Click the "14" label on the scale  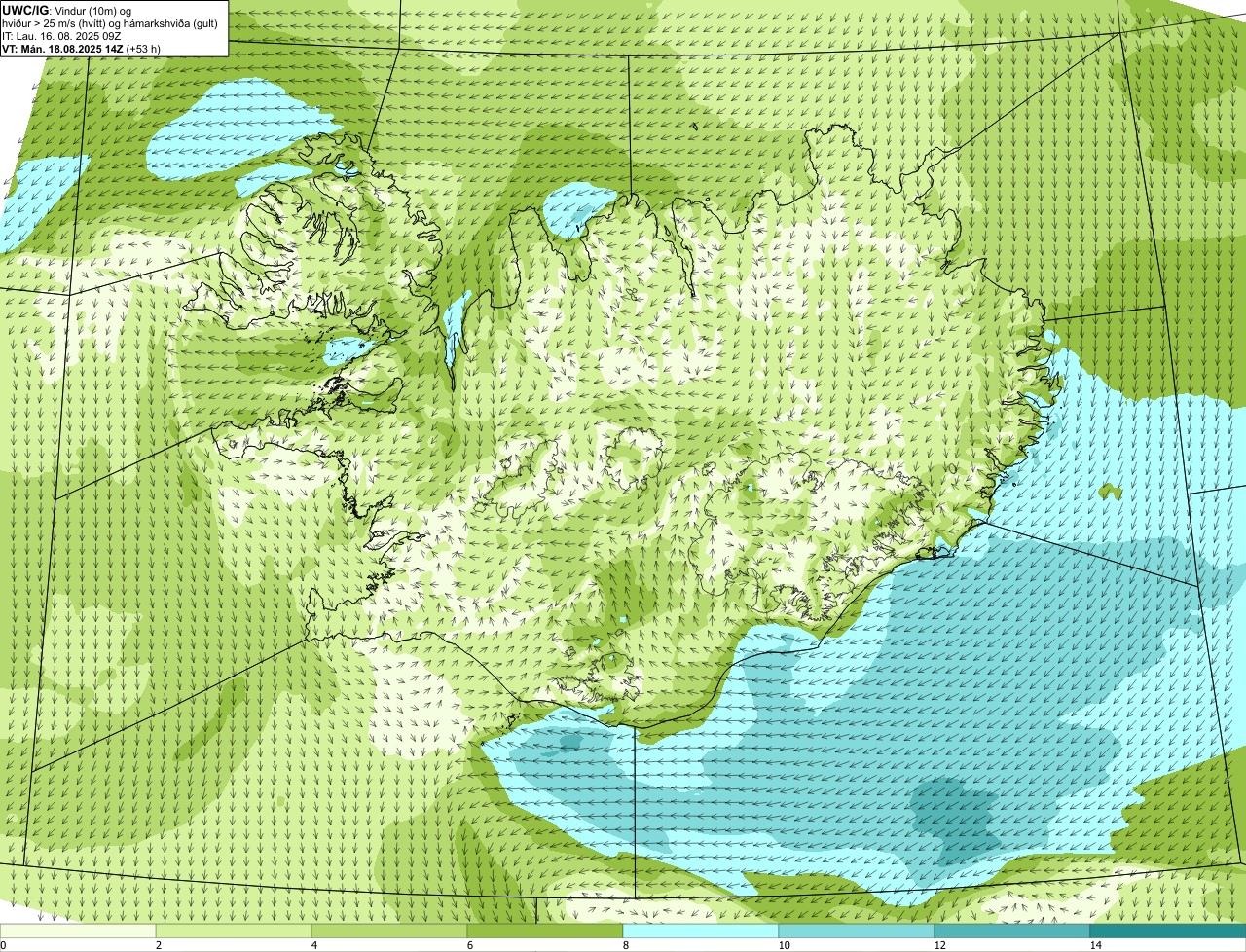point(1095,945)
